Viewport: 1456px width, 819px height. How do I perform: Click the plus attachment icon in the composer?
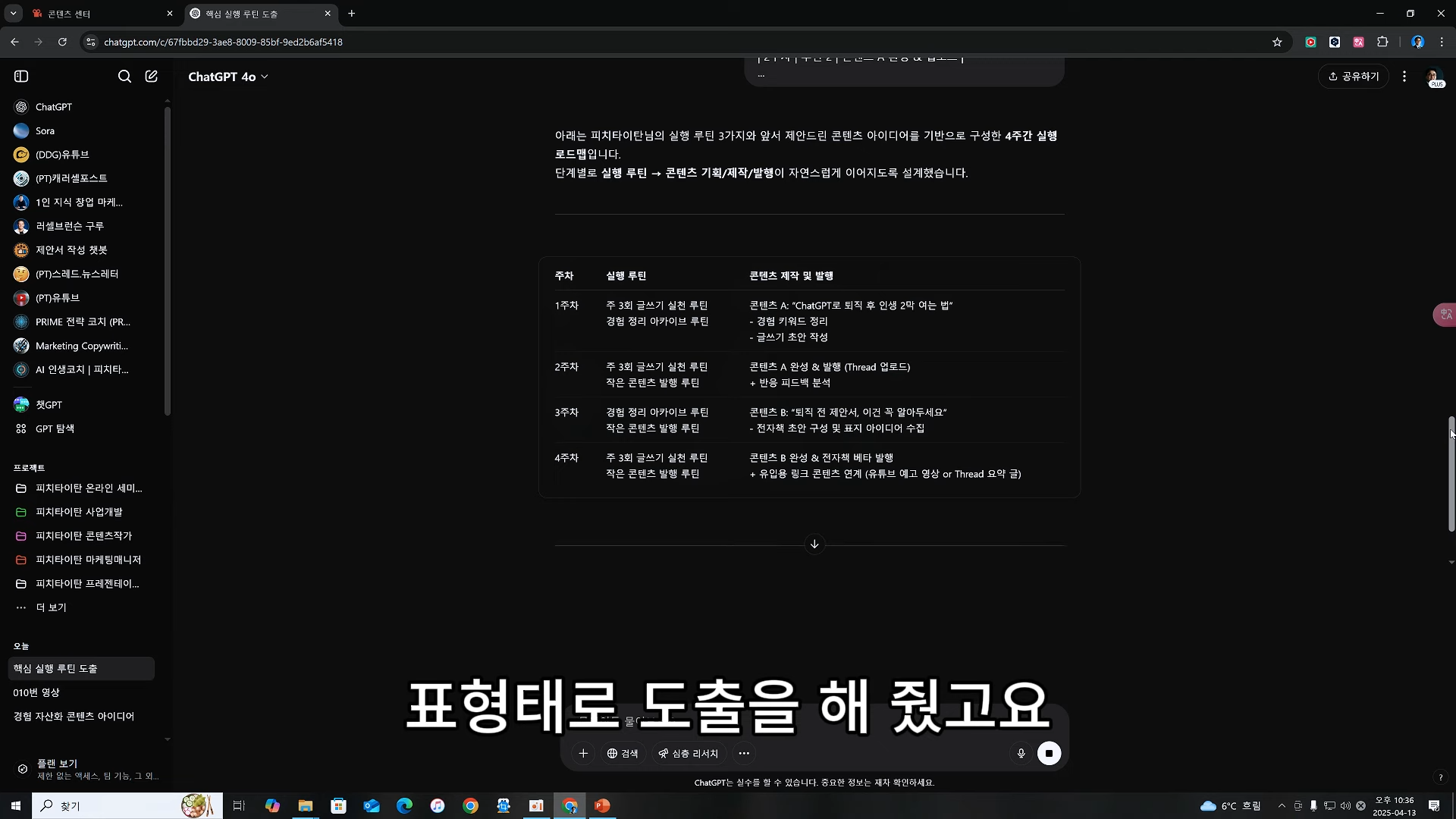583,753
